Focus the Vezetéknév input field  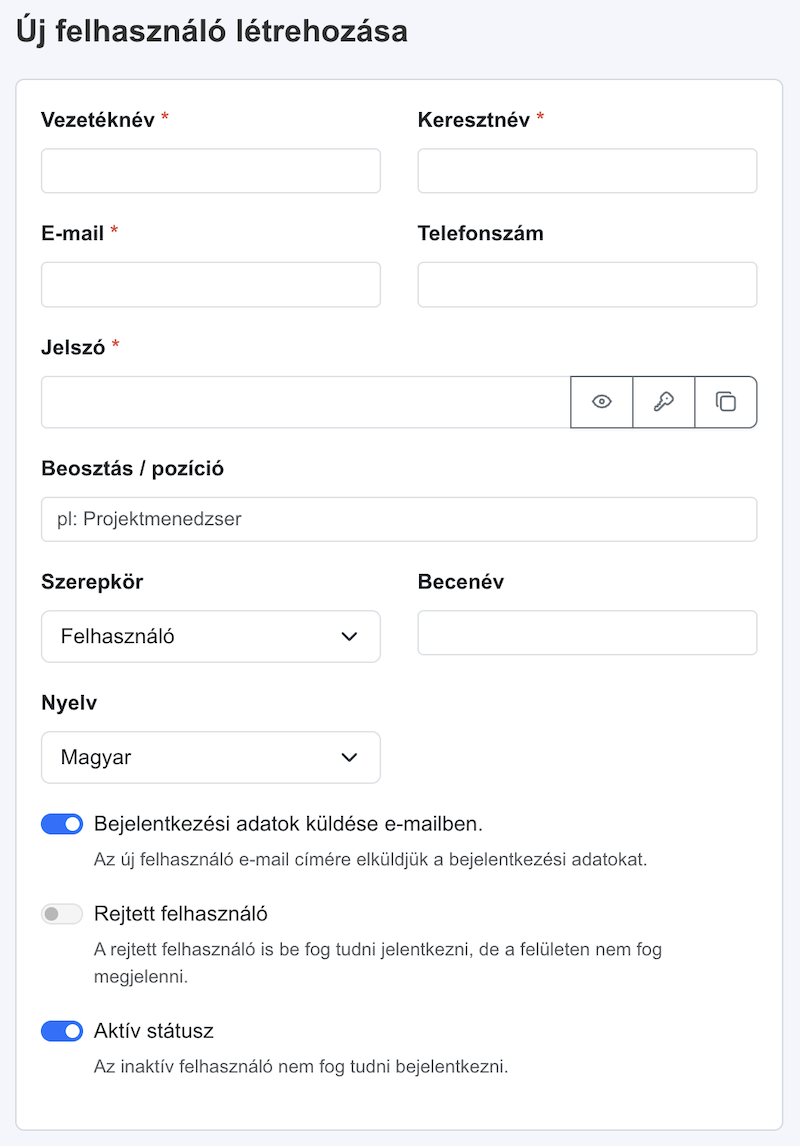210,171
